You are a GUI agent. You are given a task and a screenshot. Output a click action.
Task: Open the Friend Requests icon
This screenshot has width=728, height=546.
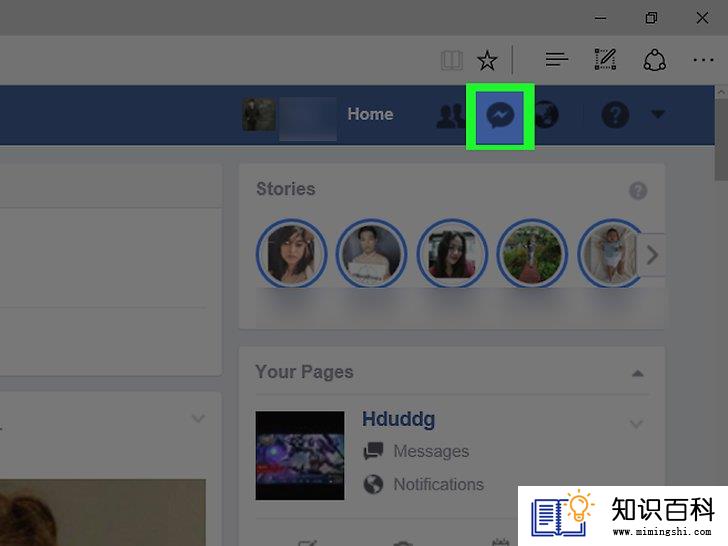450,116
